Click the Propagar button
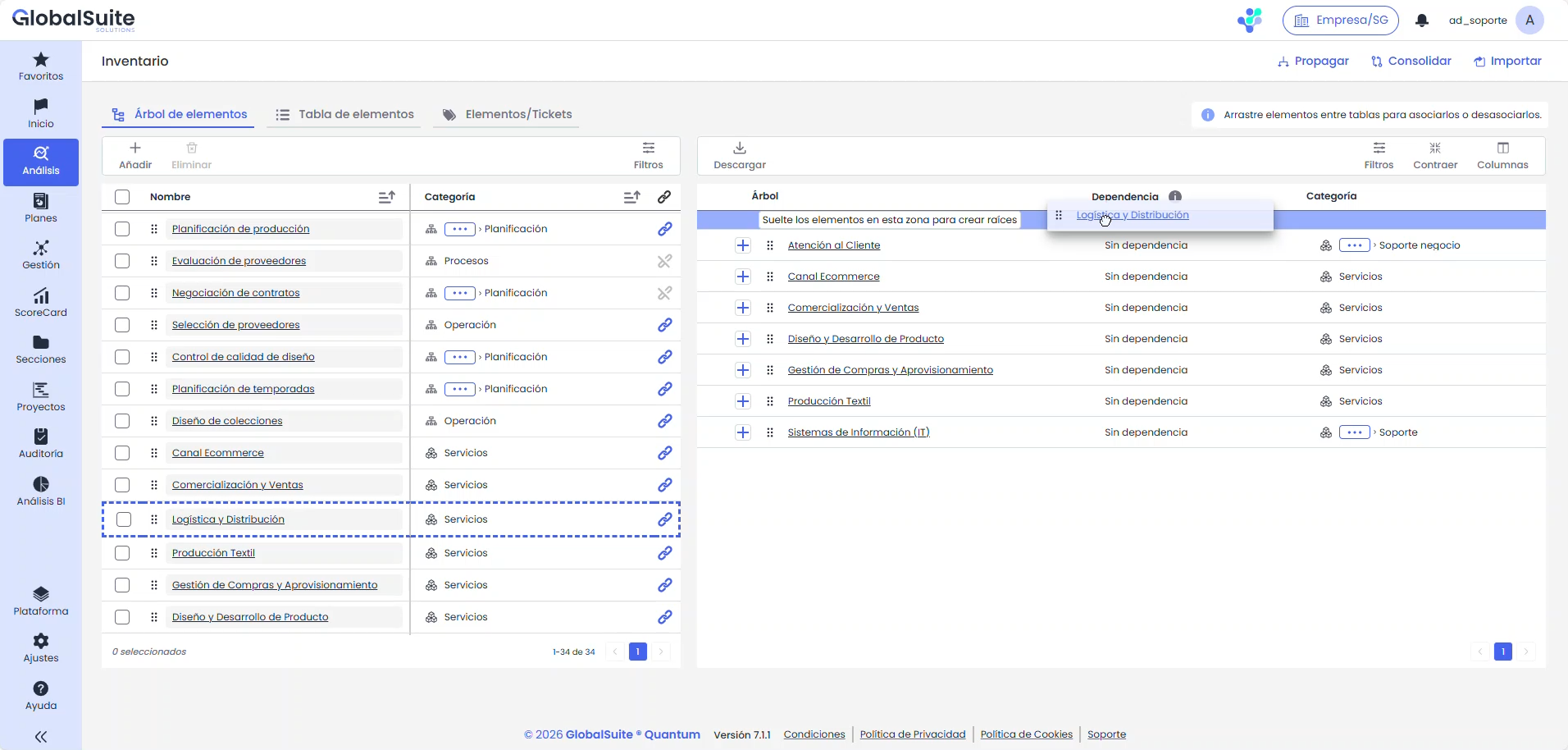Image resolution: width=1568 pixels, height=750 pixels. [1313, 62]
